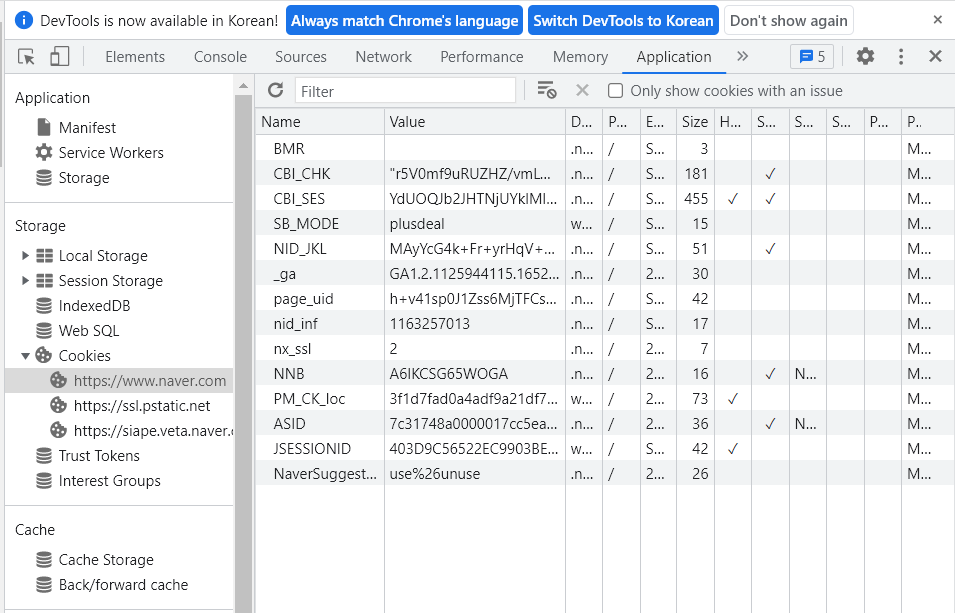
Task: Click Always match Chrome's language button
Action: 404,20
